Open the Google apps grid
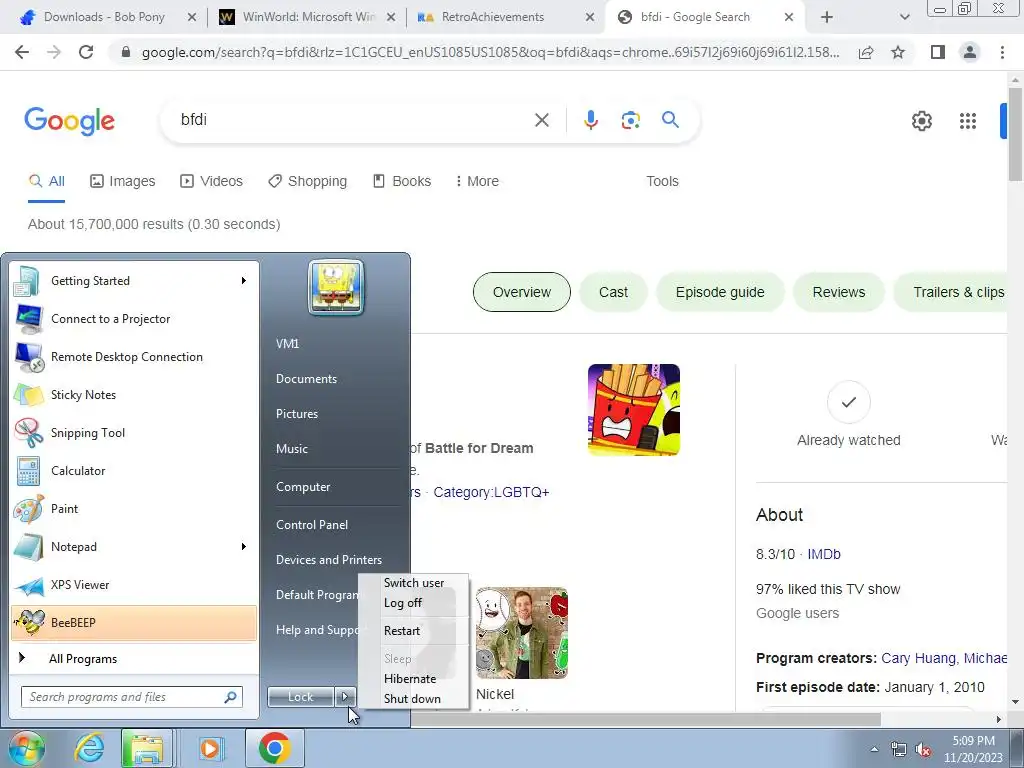This screenshot has height=768, width=1024. tap(967, 121)
